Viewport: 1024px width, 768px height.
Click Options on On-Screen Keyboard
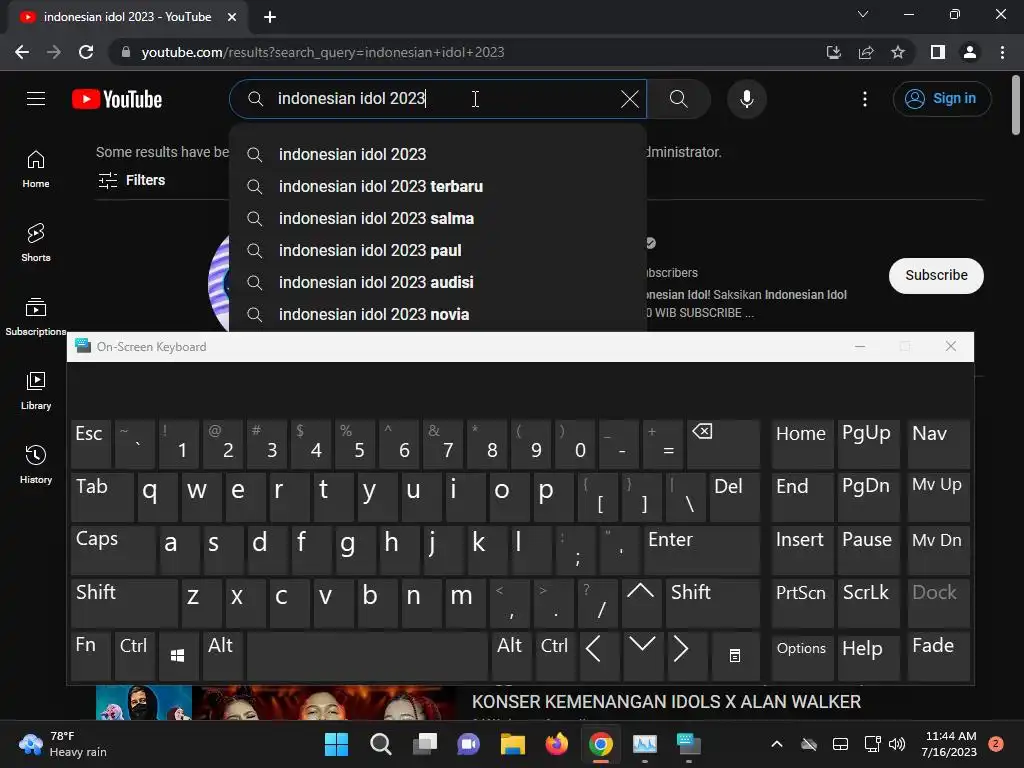pyautogui.click(x=801, y=656)
